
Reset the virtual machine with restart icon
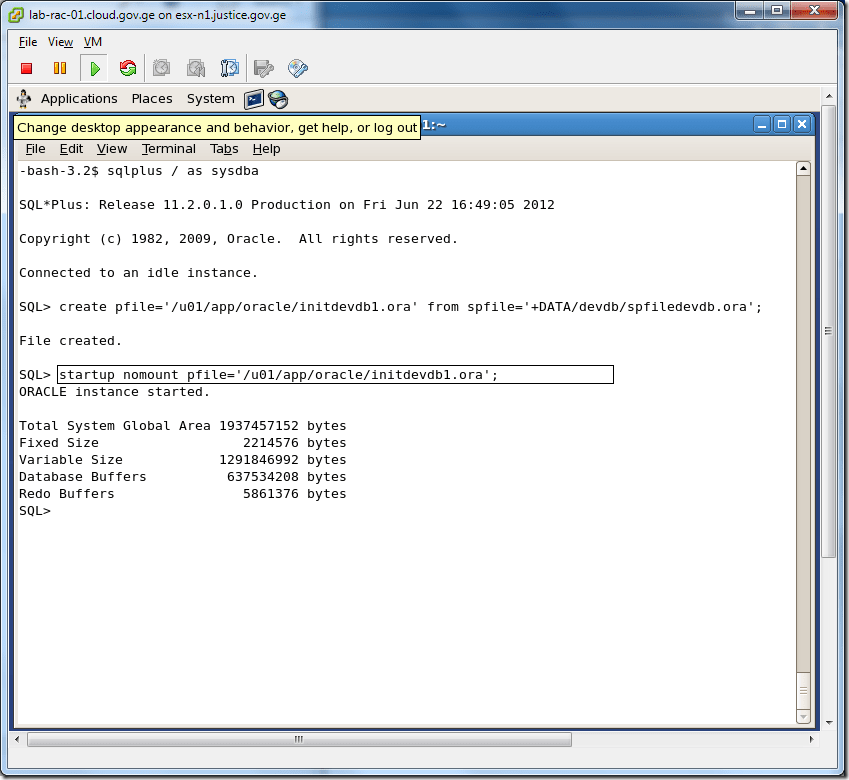click(x=127, y=69)
